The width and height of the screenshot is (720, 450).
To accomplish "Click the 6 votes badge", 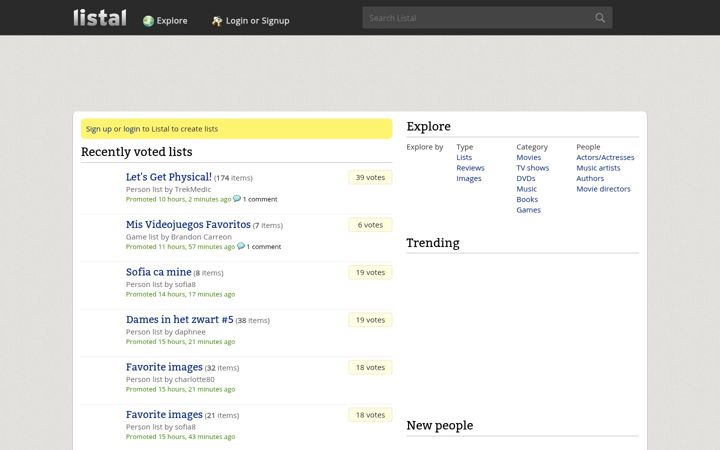I will click(x=370, y=225).
